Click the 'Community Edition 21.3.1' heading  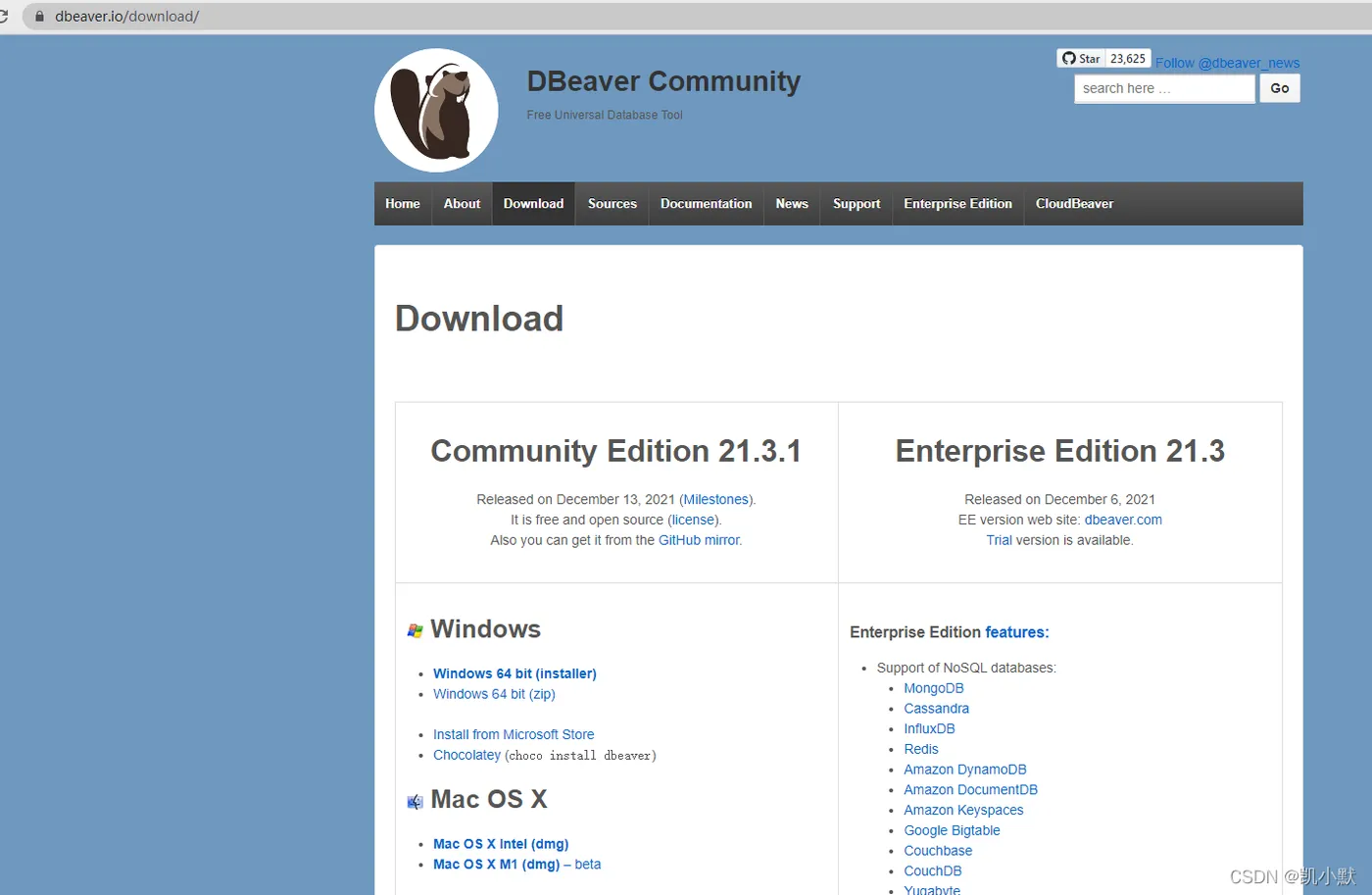(x=616, y=451)
